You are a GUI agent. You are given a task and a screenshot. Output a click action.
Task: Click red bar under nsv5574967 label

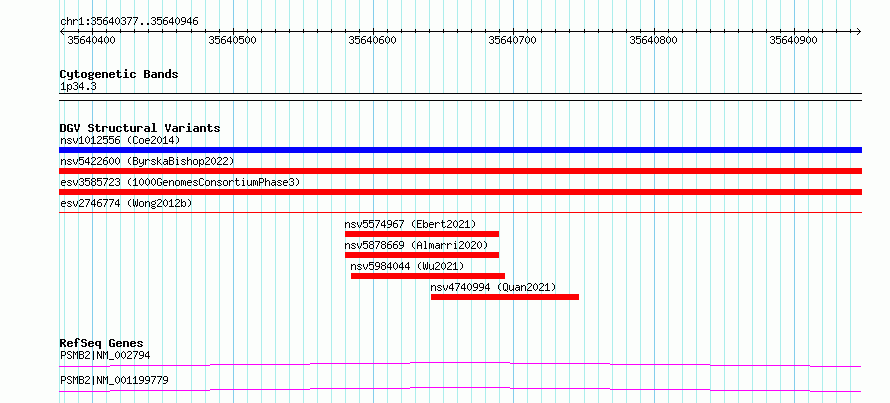422,234
